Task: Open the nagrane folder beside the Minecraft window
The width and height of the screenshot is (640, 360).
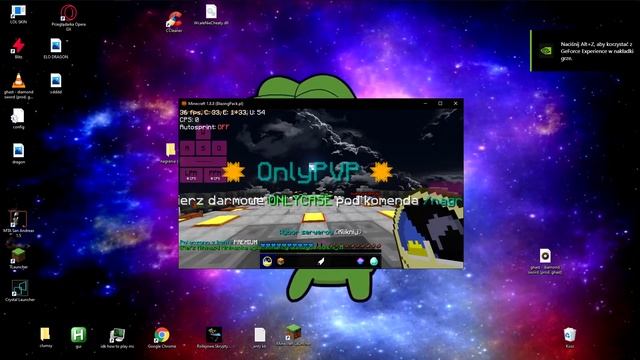Action: click(170, 153)
